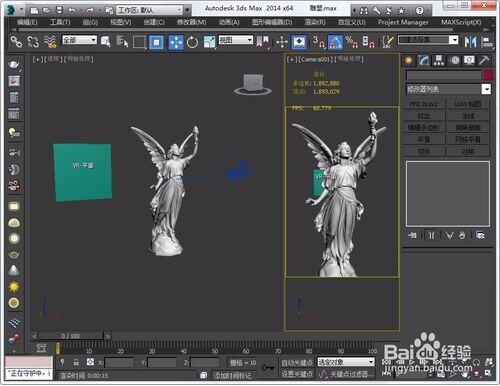The height and width of the screenshot is (386, 500).
Task: Click the binoculars search icon
Action: pyautogui.click(x=364, y=11)
